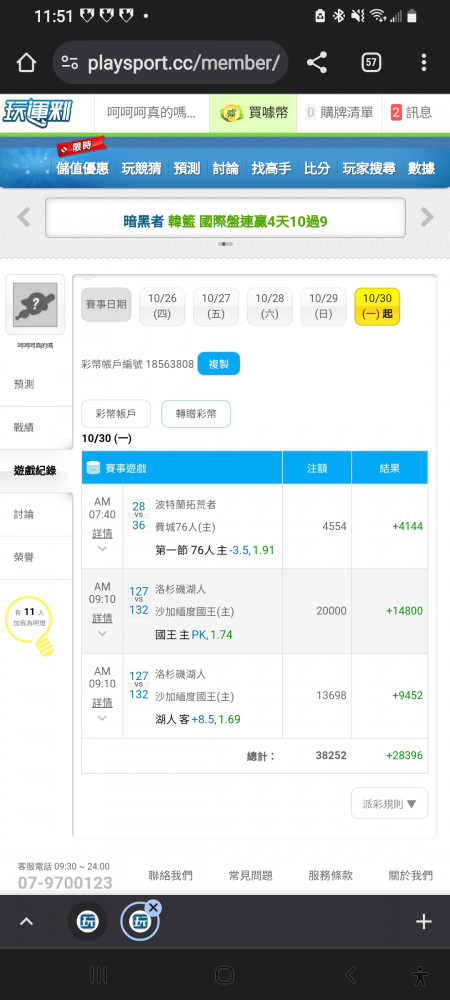Image resolution: width=450 pixels, height=1000 pixels.
Task: Expand the bottom tab bar chevron
Action: click(26, 922)
